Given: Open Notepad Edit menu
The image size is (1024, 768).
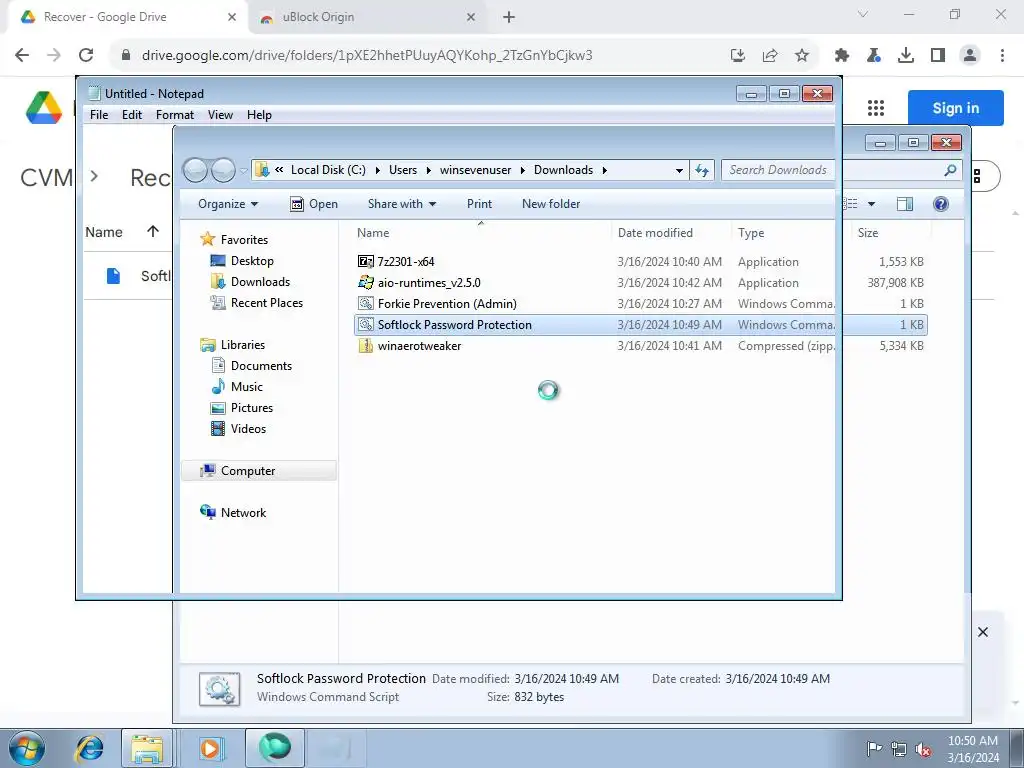Looking at the screenshot, I should (x=132, y=115).
